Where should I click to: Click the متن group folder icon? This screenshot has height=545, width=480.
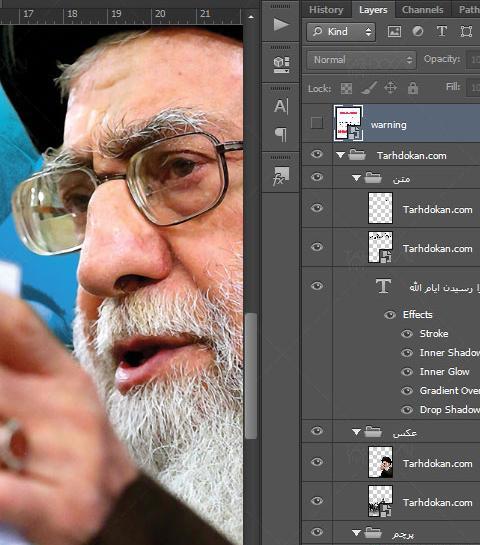coord(373,178)
